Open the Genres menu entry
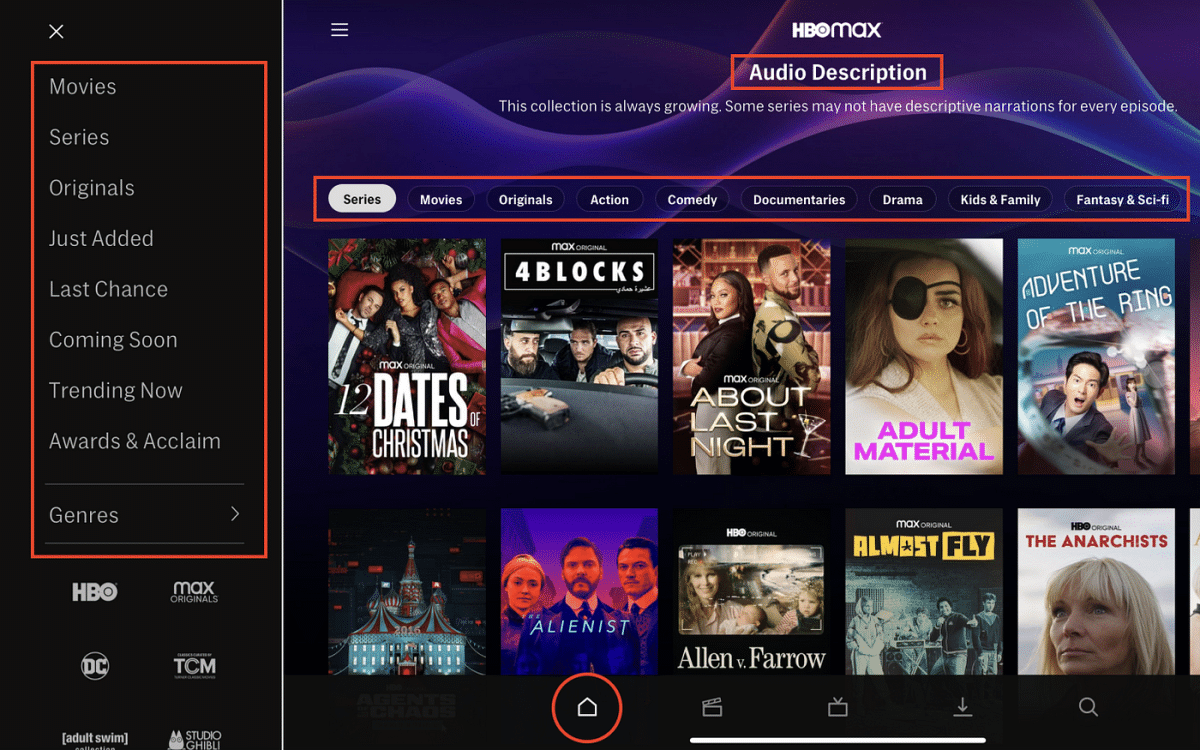 (145, 515)
